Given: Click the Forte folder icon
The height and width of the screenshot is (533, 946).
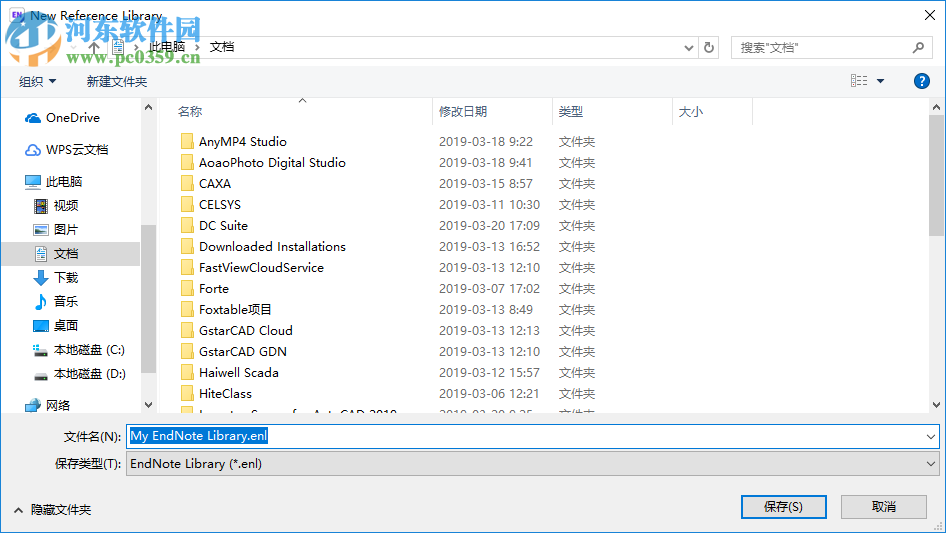Looking at the screenshot, I should click(x=188, y=289).
